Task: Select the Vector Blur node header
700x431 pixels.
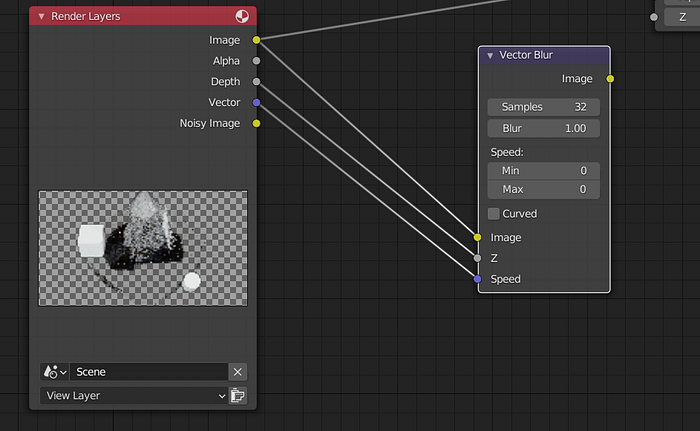Action: [x=544, y=55]
